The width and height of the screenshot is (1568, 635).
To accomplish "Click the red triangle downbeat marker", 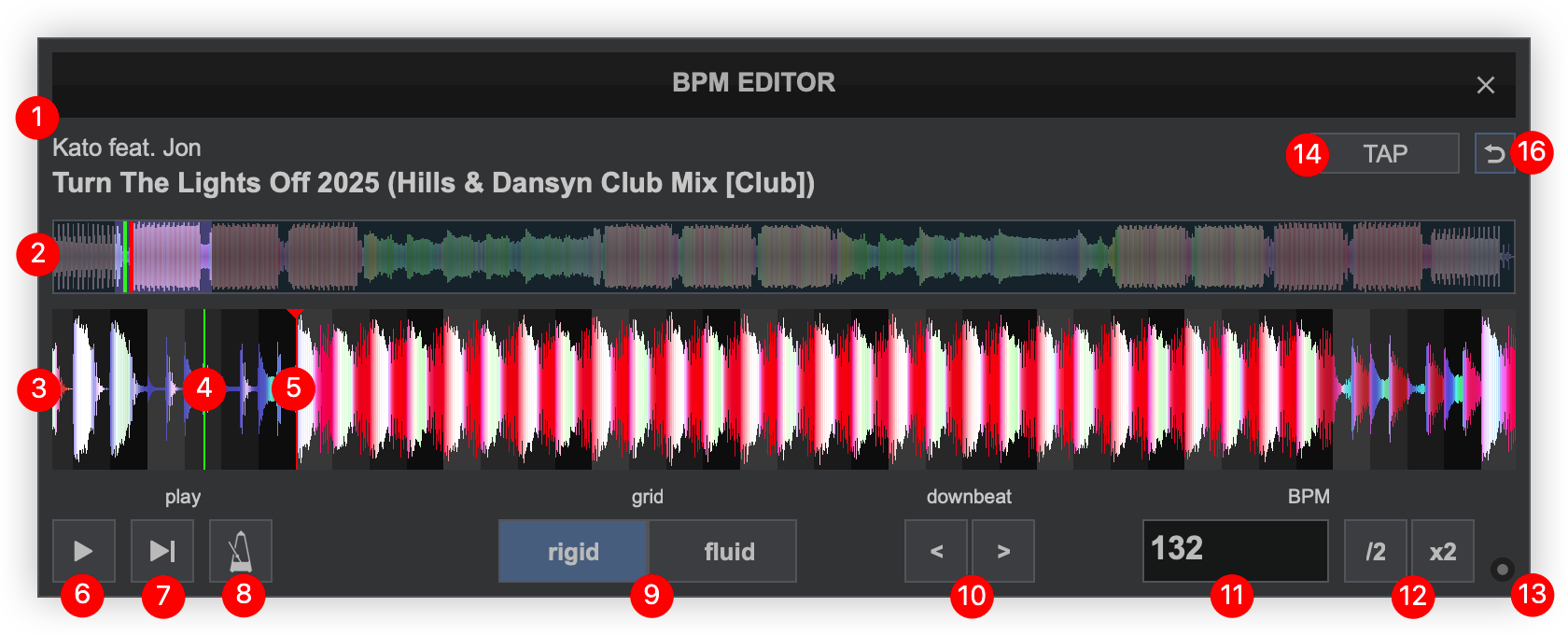I will tap(296, 315).
